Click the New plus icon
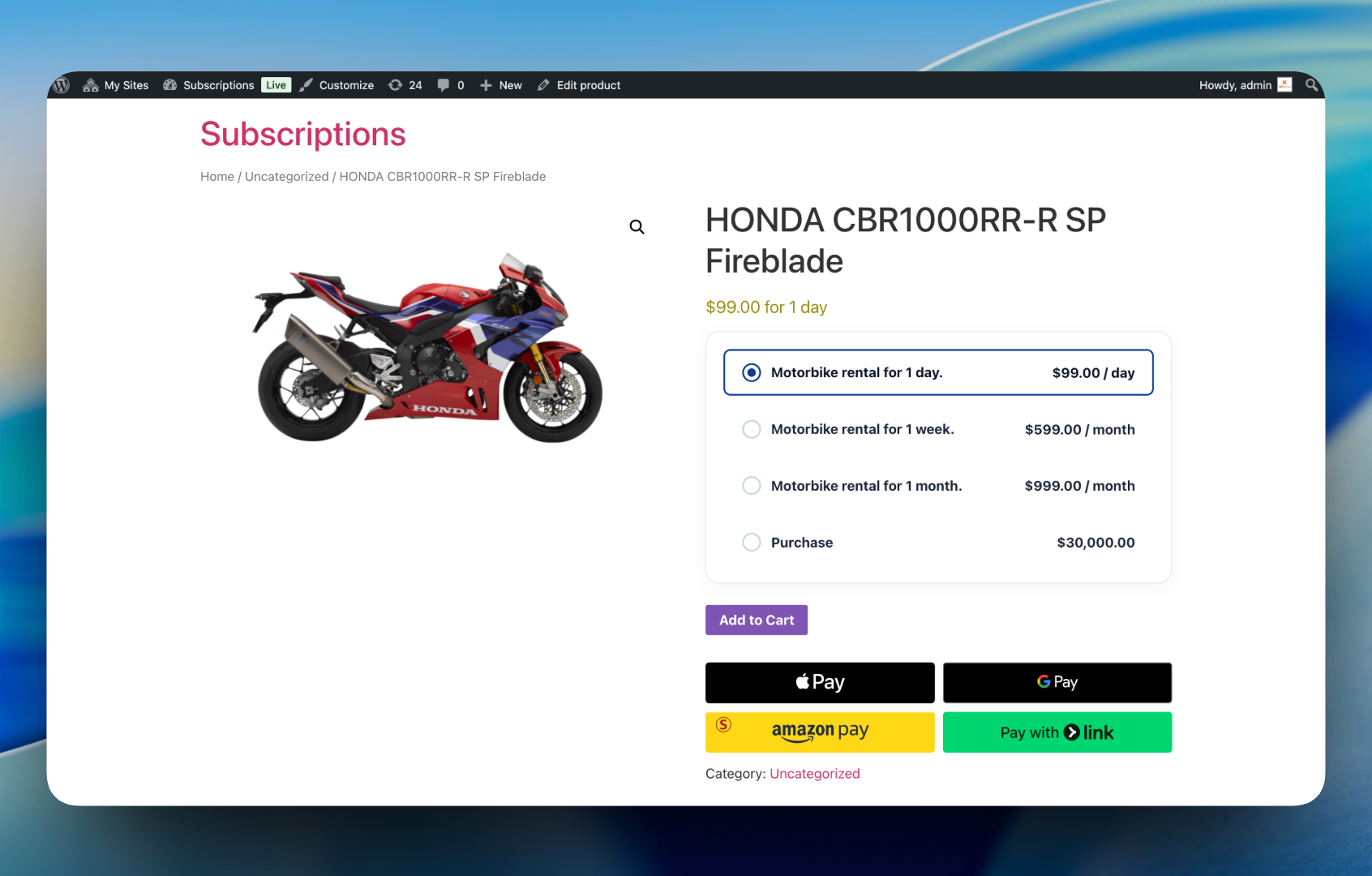The height and width of the screenshot is (876, 1372). coord(486,85)
